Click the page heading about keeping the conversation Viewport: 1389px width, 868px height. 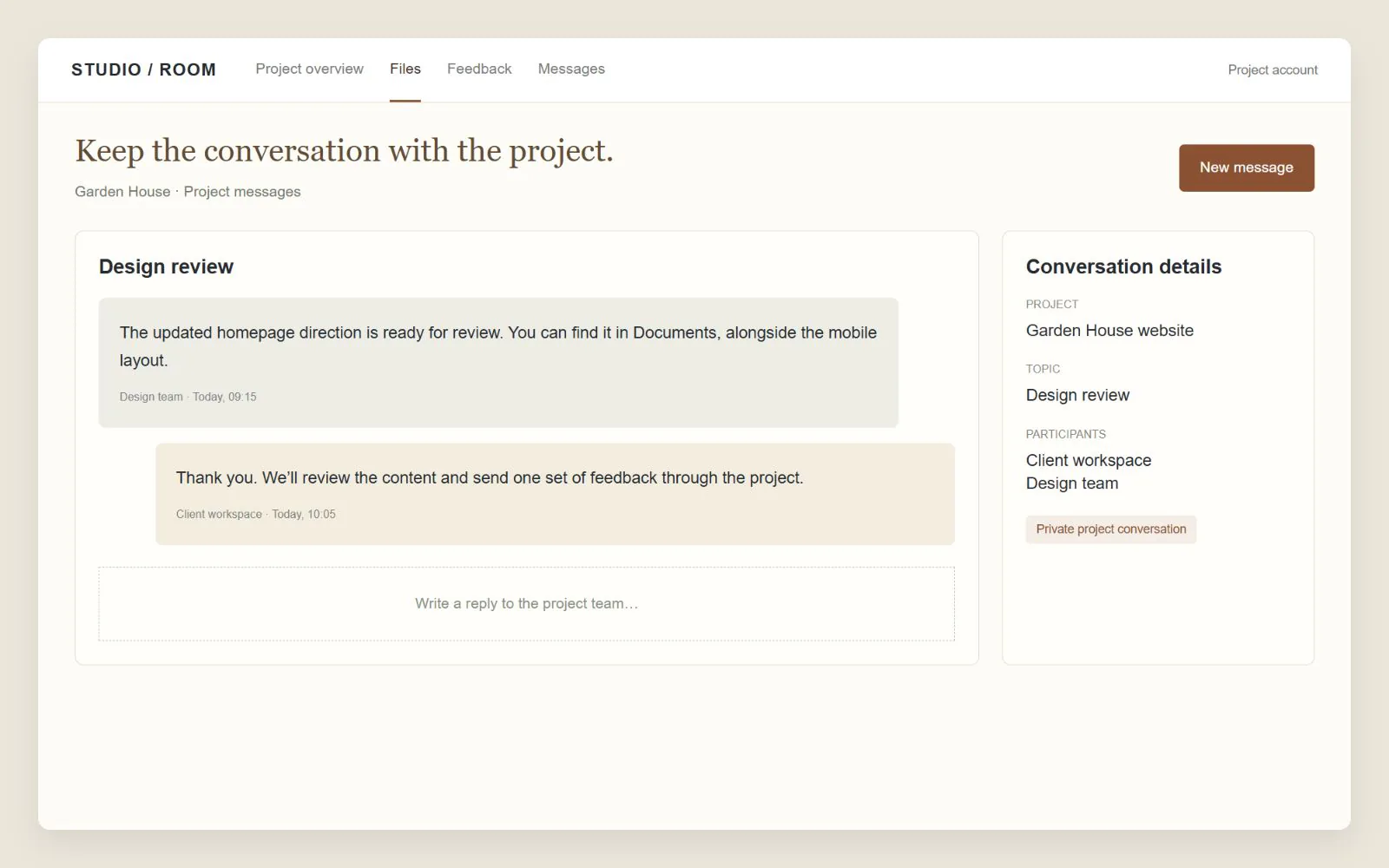click(x=344, y=150)
